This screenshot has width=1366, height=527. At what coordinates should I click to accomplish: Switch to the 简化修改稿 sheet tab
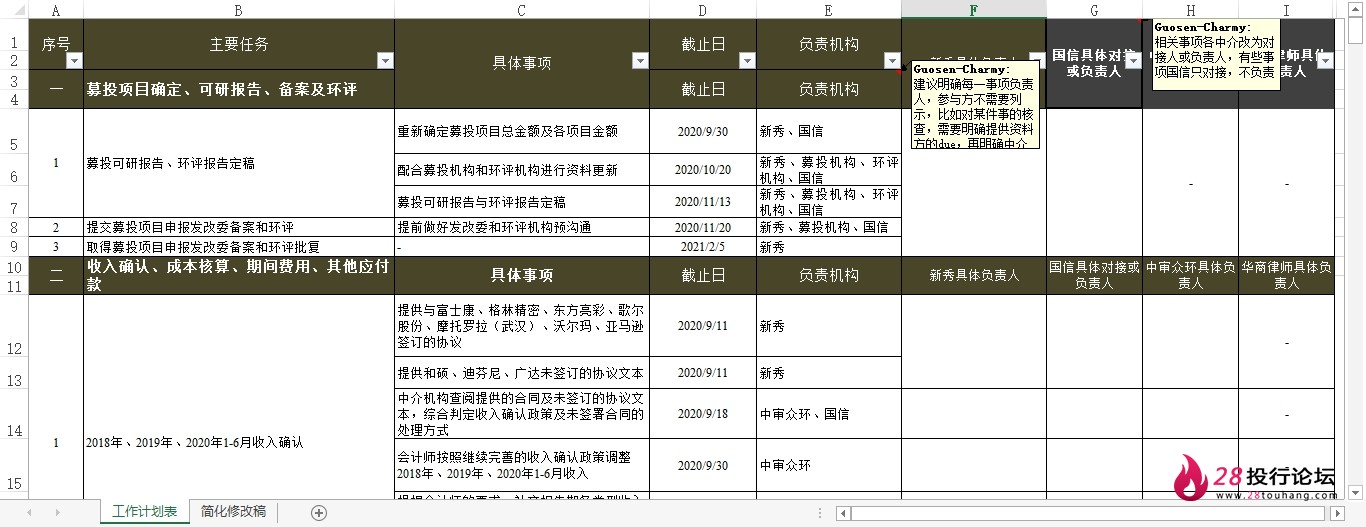(x=233, y=512)
